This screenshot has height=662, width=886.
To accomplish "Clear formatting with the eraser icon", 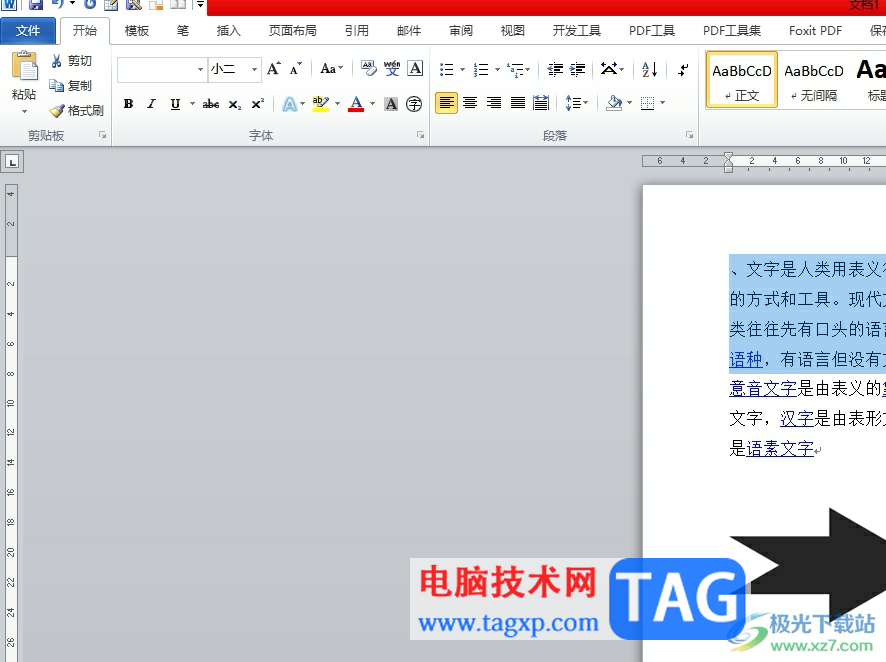I will tap(368, 69).
